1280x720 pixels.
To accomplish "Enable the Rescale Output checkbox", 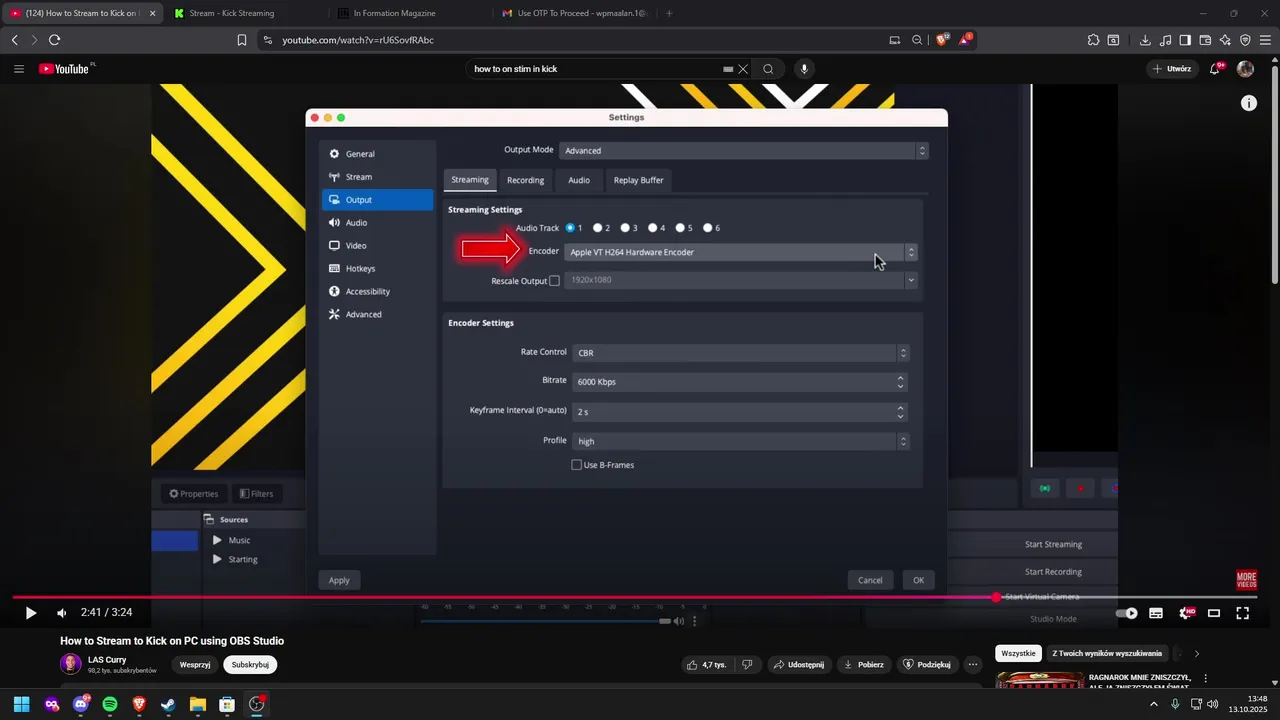I will 555,281.
